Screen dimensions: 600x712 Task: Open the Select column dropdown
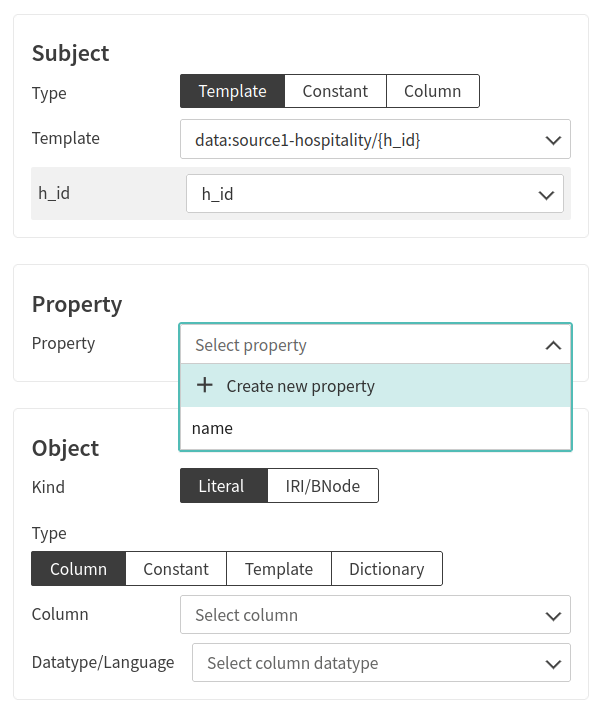pos(360,615)
